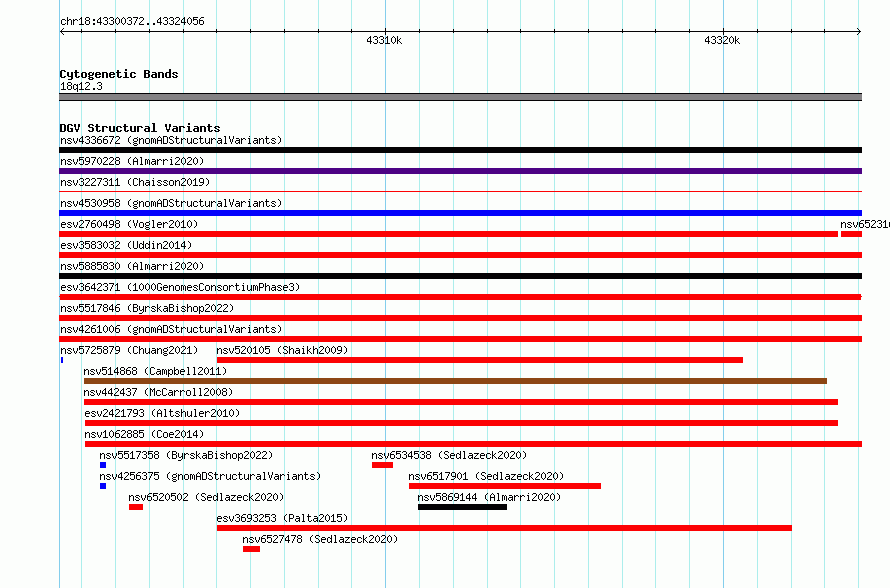Open nsv5869144 (Almarri2020) label
This screenshot has width=890, height=588.
489,497
